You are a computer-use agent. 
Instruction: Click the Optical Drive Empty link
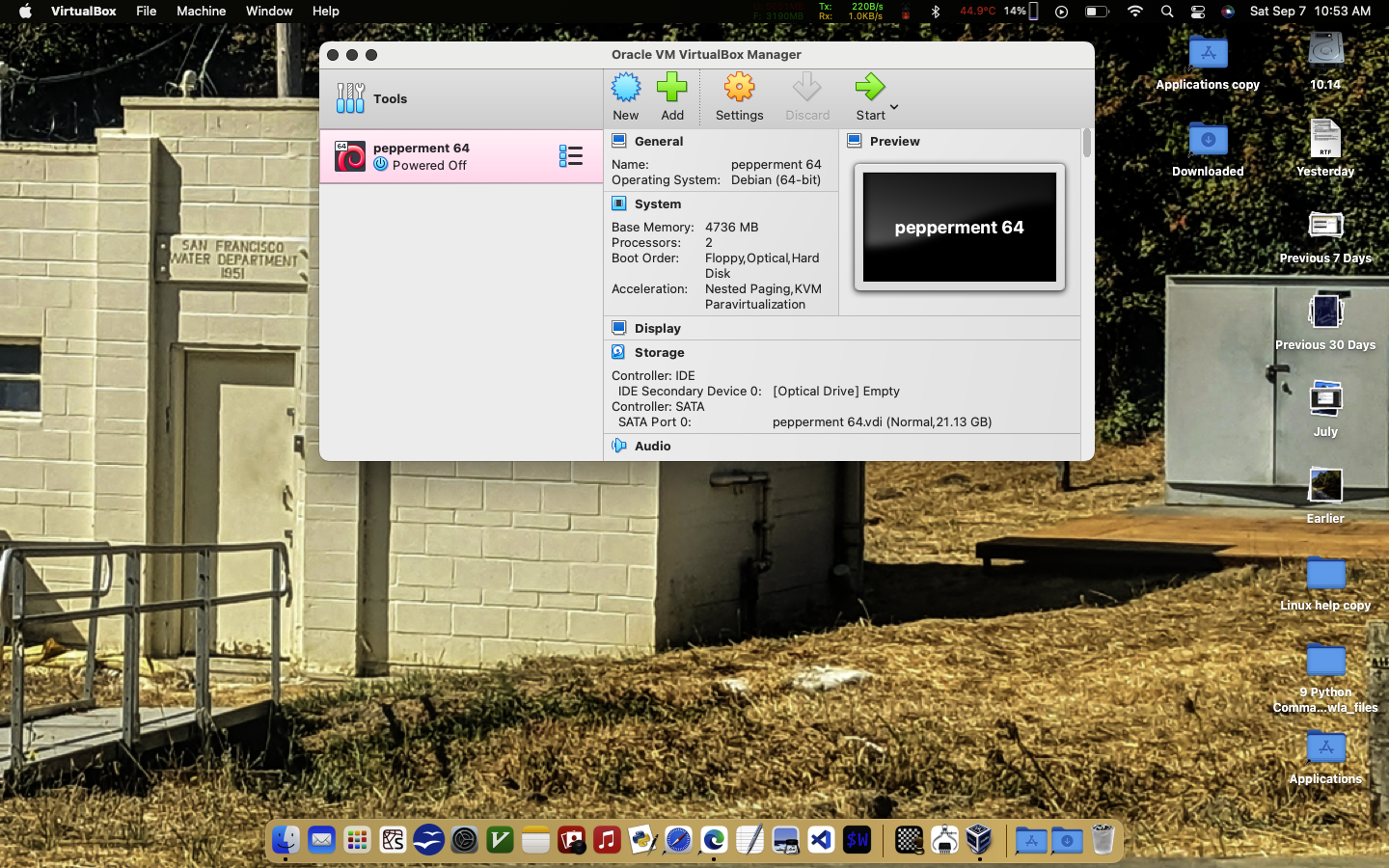pyautogui.click(x=835, y=392)
